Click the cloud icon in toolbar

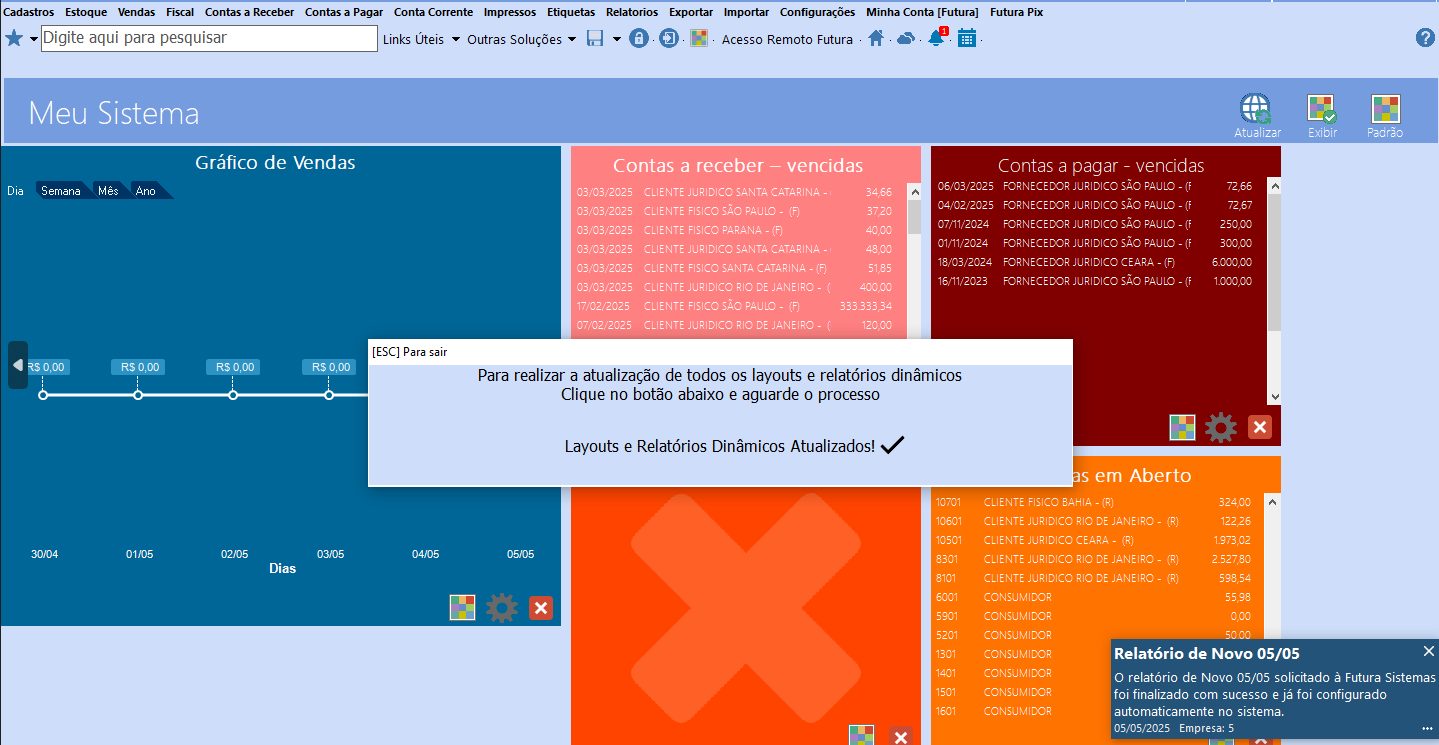(x=906, y=38)
